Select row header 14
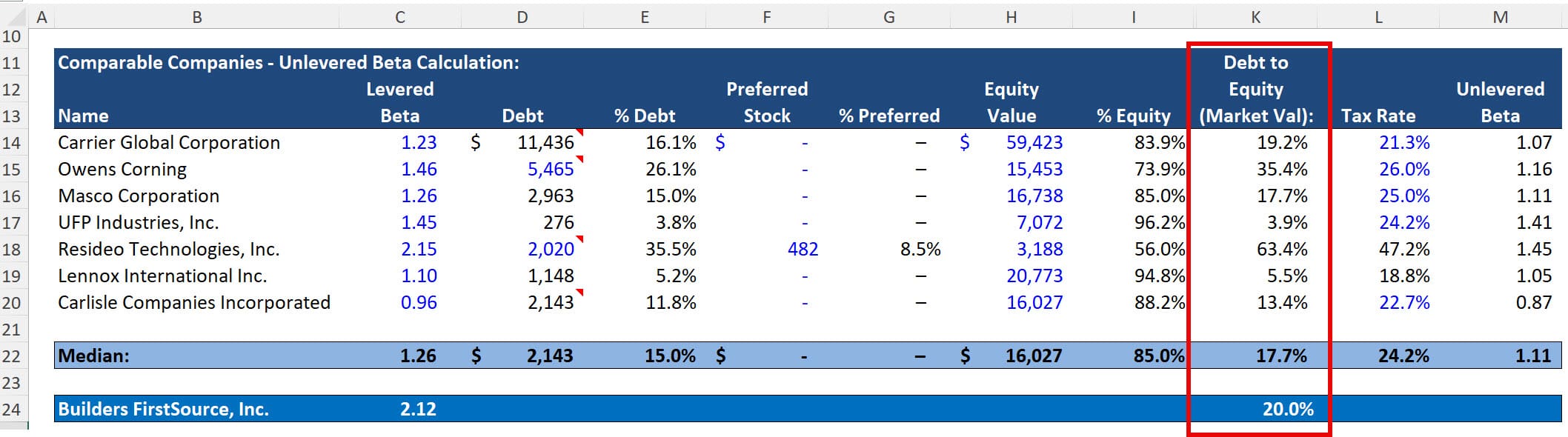Image resolution: width=1568 pixels, height=437 pixels. click(x=12, y=142)
